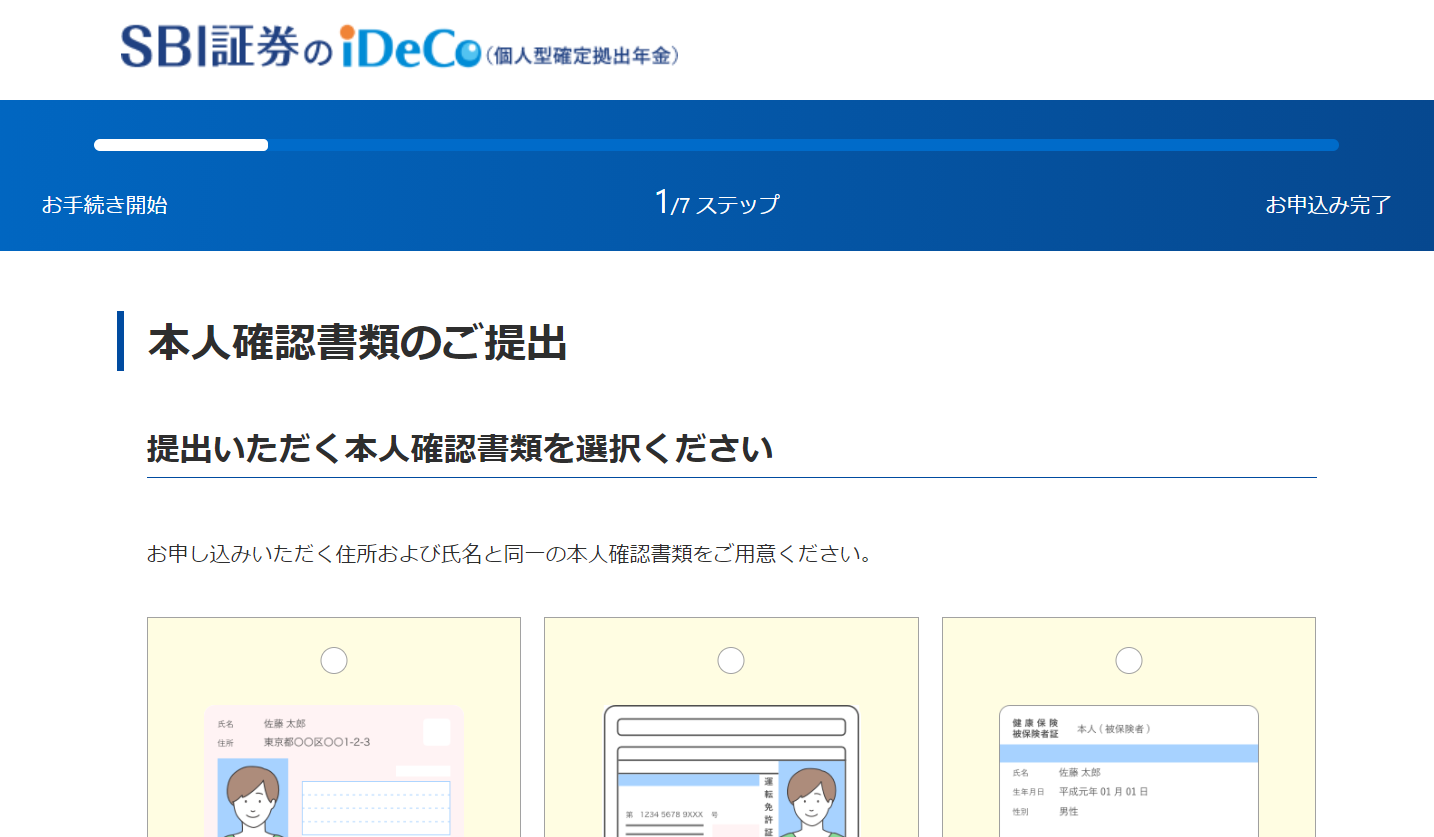Select the My Number card radio button
This screenshot has height=837, width=1434.
[333, 661]
